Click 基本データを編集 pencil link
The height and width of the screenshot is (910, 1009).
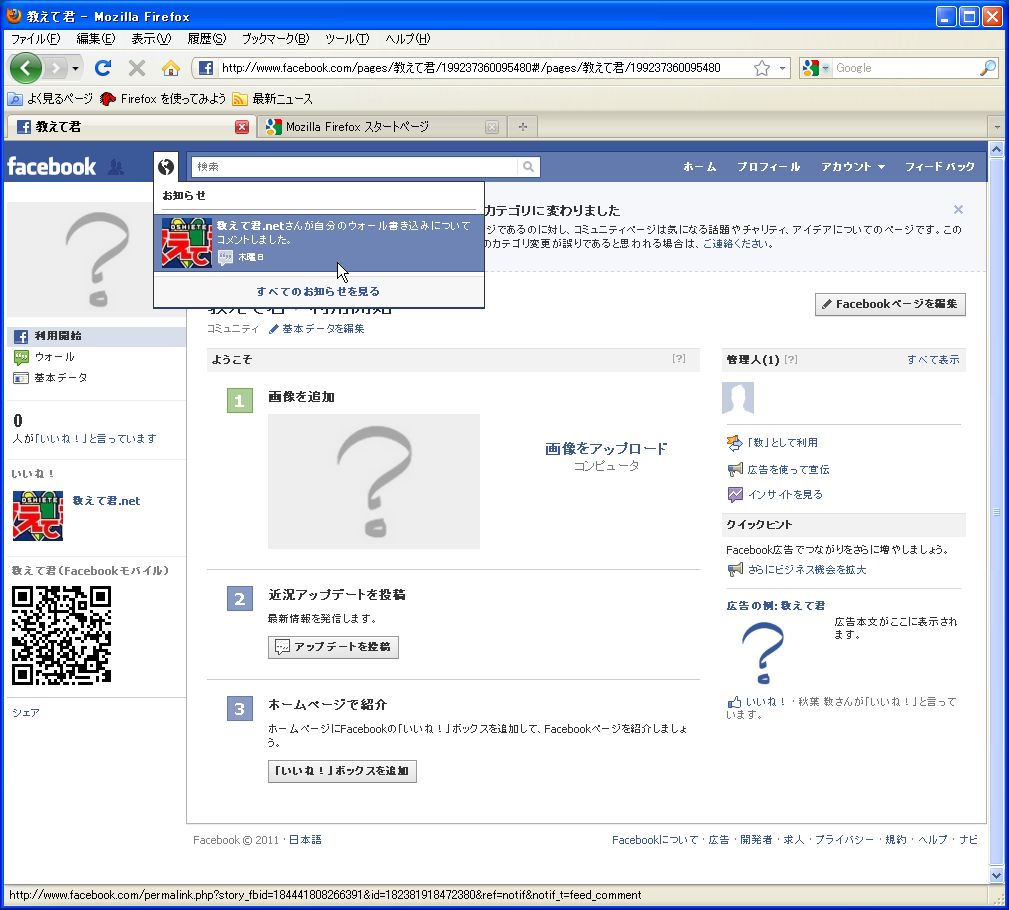click(x=317, y=329)
